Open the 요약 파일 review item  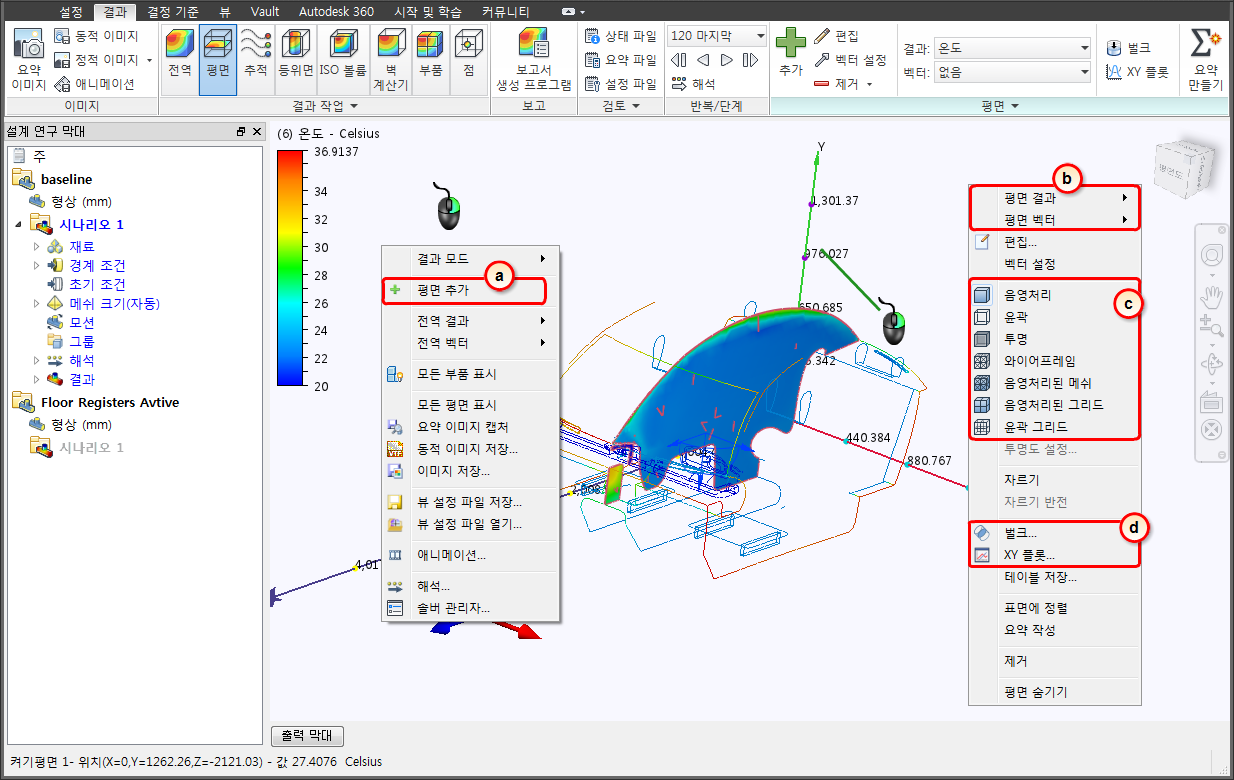(x=620, y=60)
